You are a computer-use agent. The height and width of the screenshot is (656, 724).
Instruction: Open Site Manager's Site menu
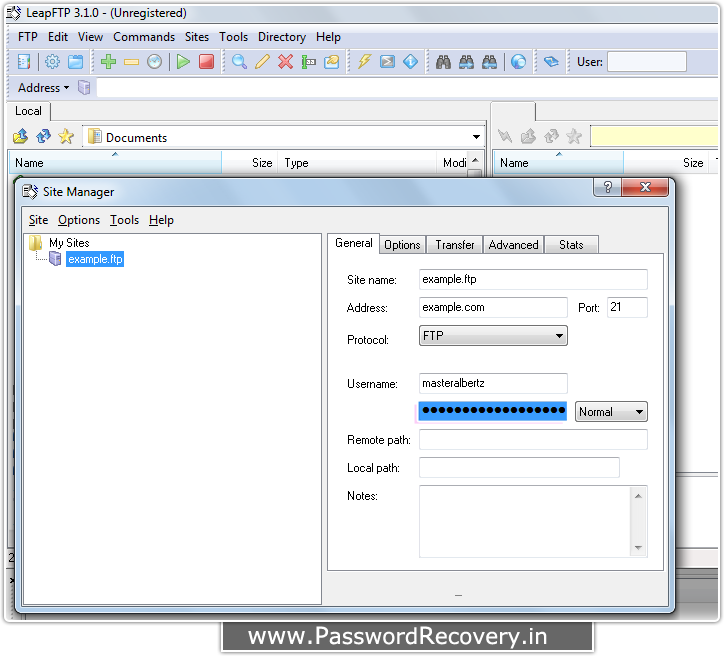point(38,220)
